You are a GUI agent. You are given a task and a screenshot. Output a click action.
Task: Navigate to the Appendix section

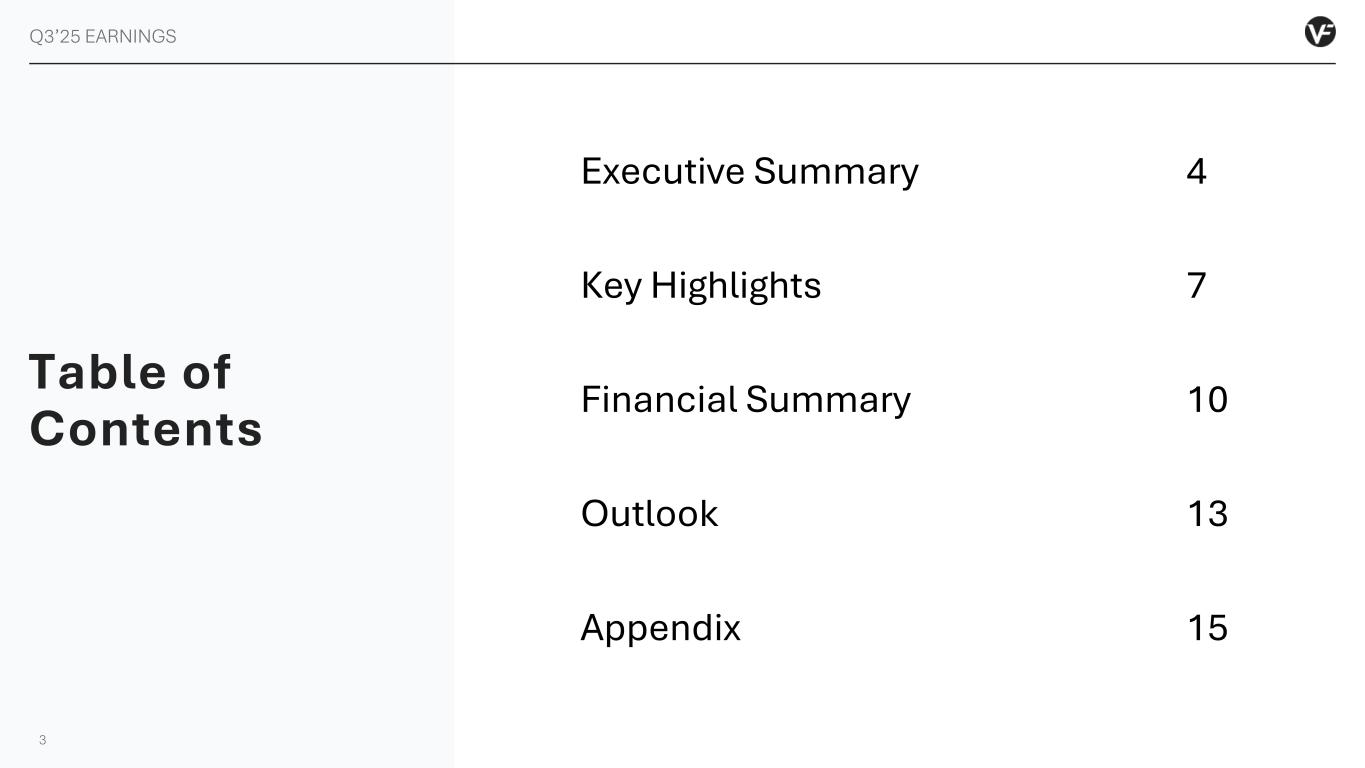click(660, 628)
